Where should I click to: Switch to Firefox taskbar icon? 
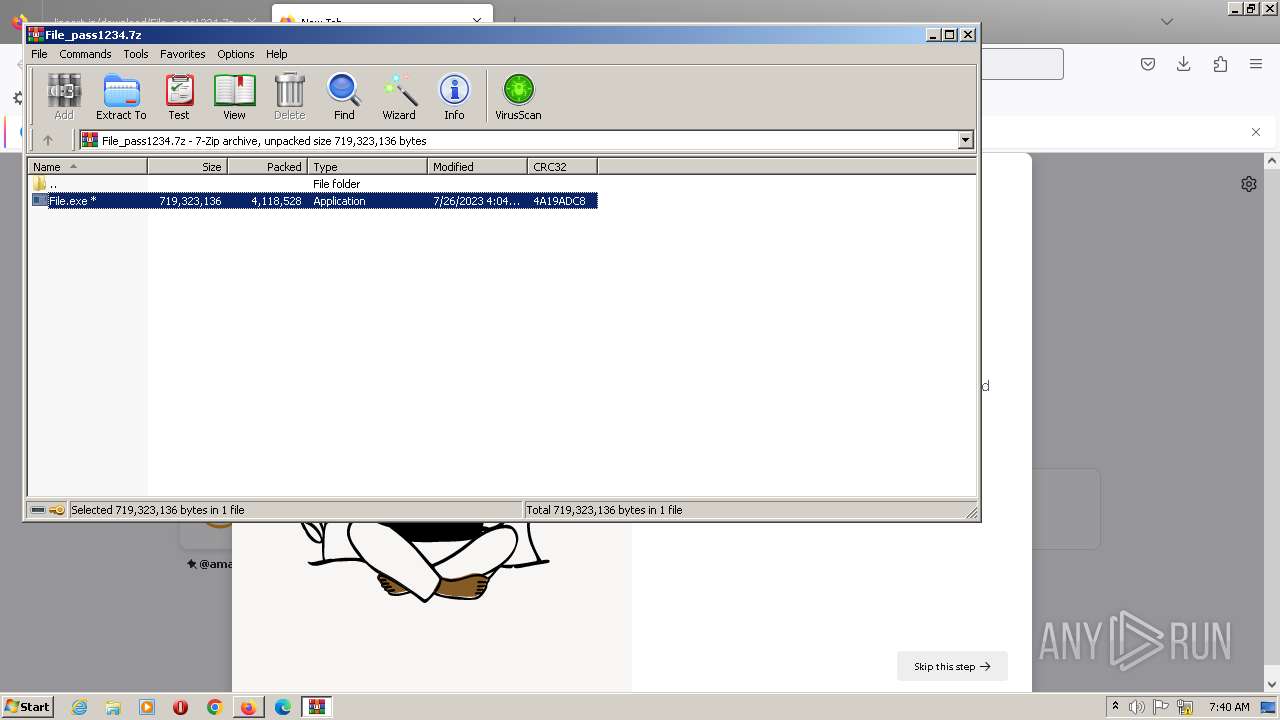pyautogui.click(x=248, y=707)
